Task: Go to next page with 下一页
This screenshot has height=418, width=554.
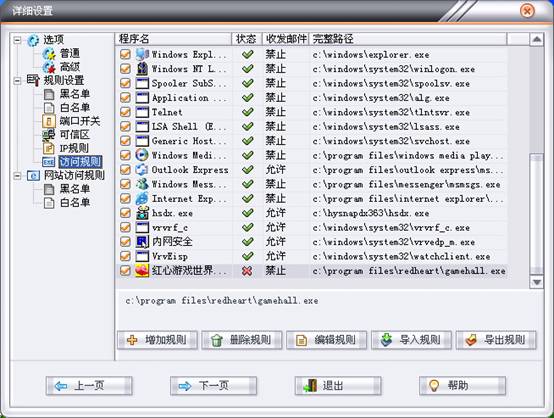Action: 213,385
